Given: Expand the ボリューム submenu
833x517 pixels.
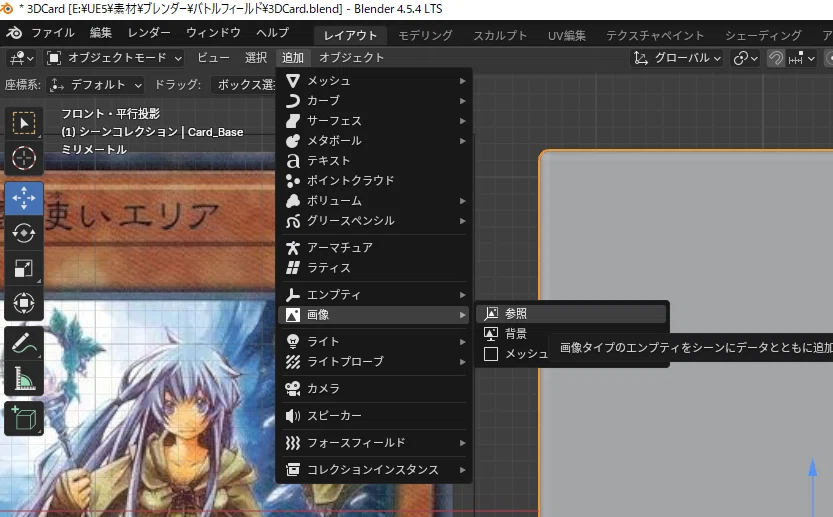Looking at the screenshot, I should coord(374,201).
